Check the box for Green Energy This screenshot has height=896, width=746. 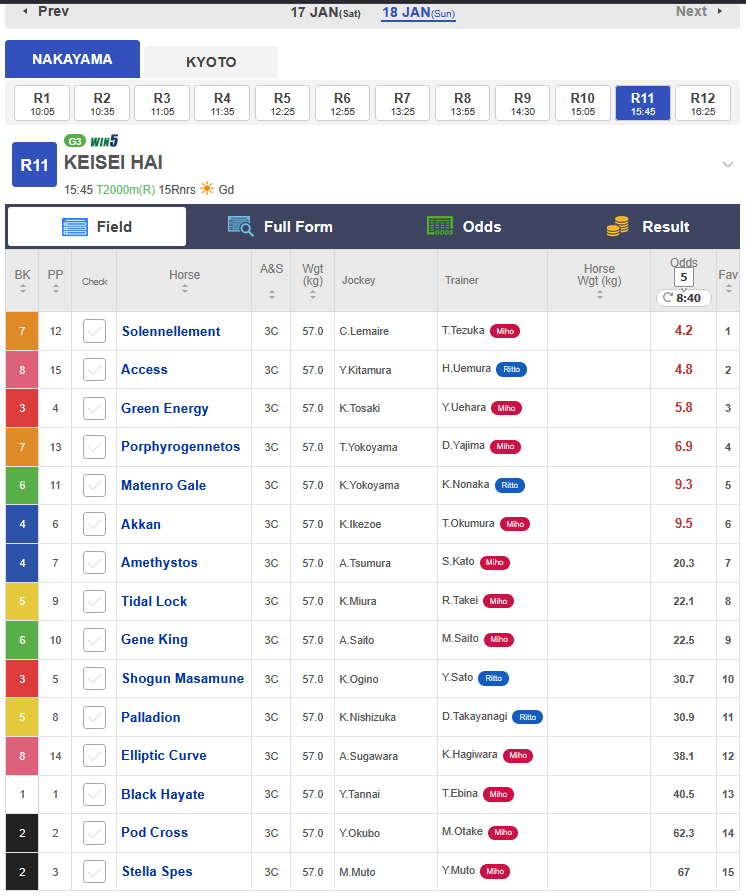[94, 408]
